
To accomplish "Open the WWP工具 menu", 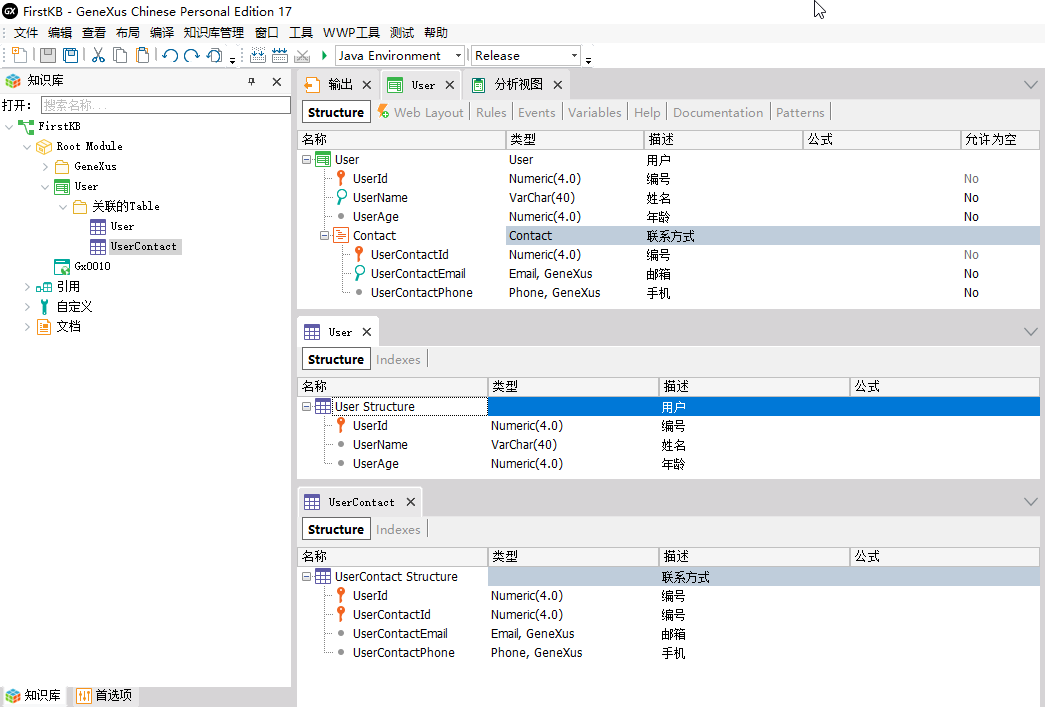I will pos(351,33).
